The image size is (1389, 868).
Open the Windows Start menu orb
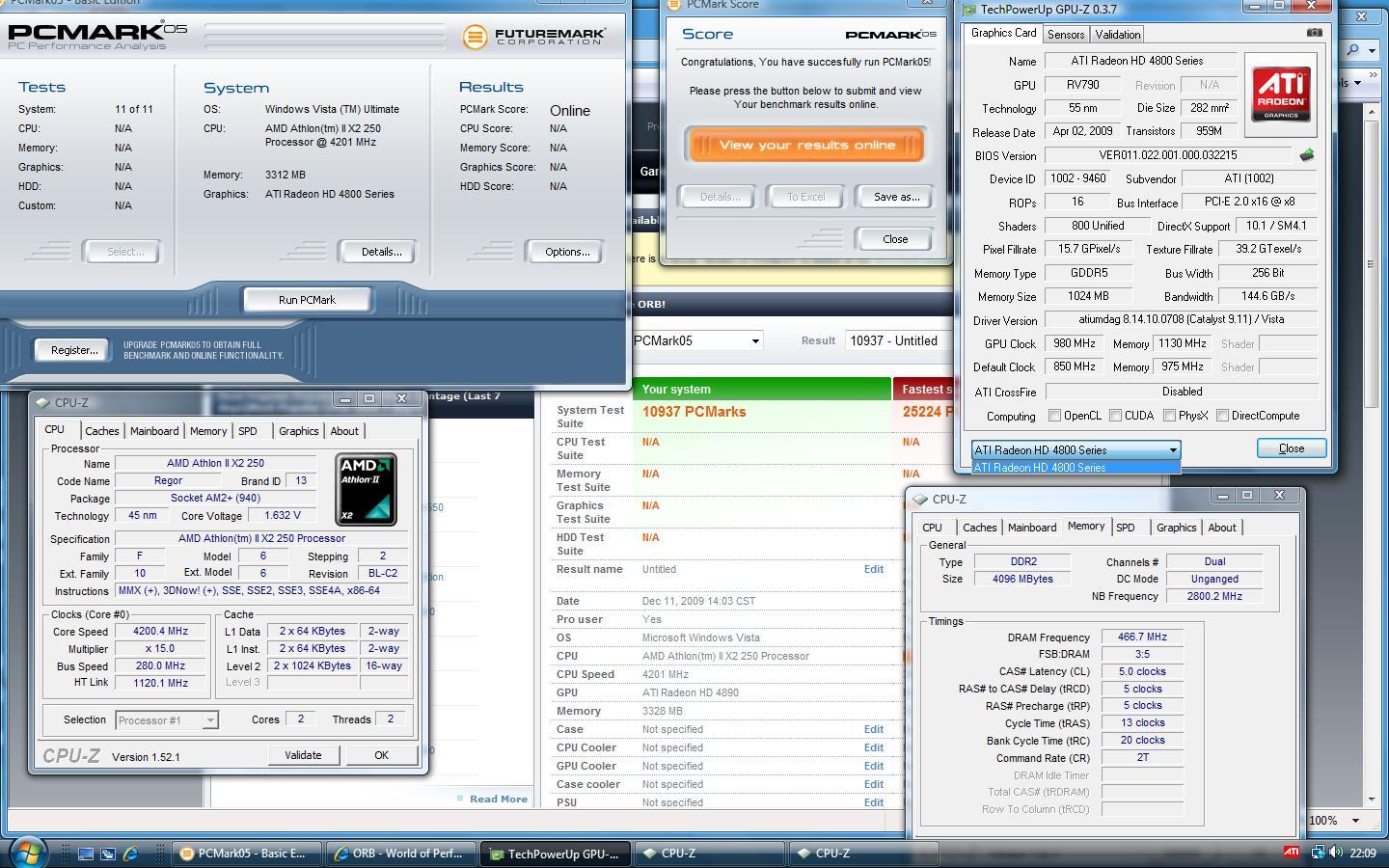(27, 853)
